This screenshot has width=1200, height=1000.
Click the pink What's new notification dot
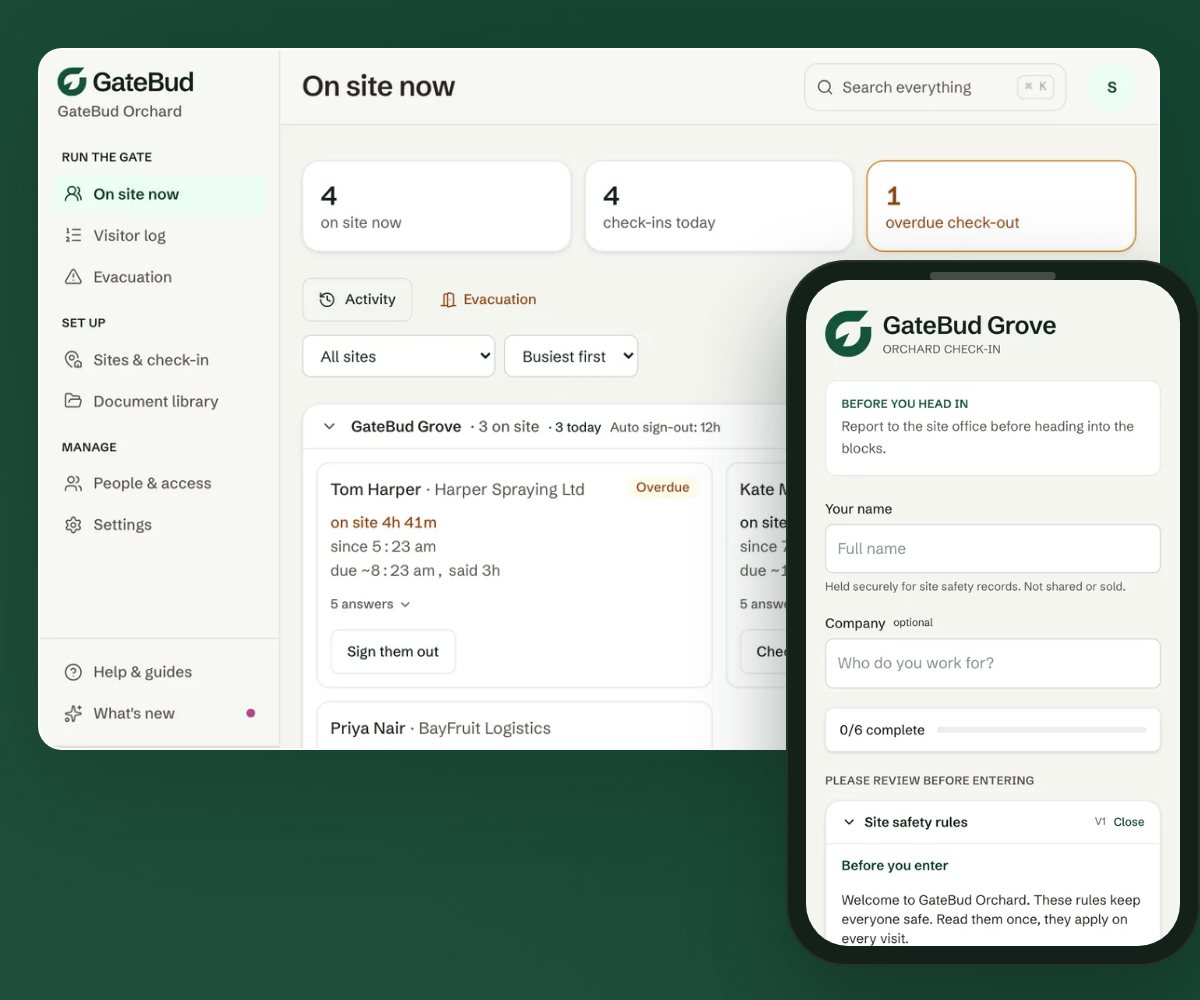(x=250, y=713)
